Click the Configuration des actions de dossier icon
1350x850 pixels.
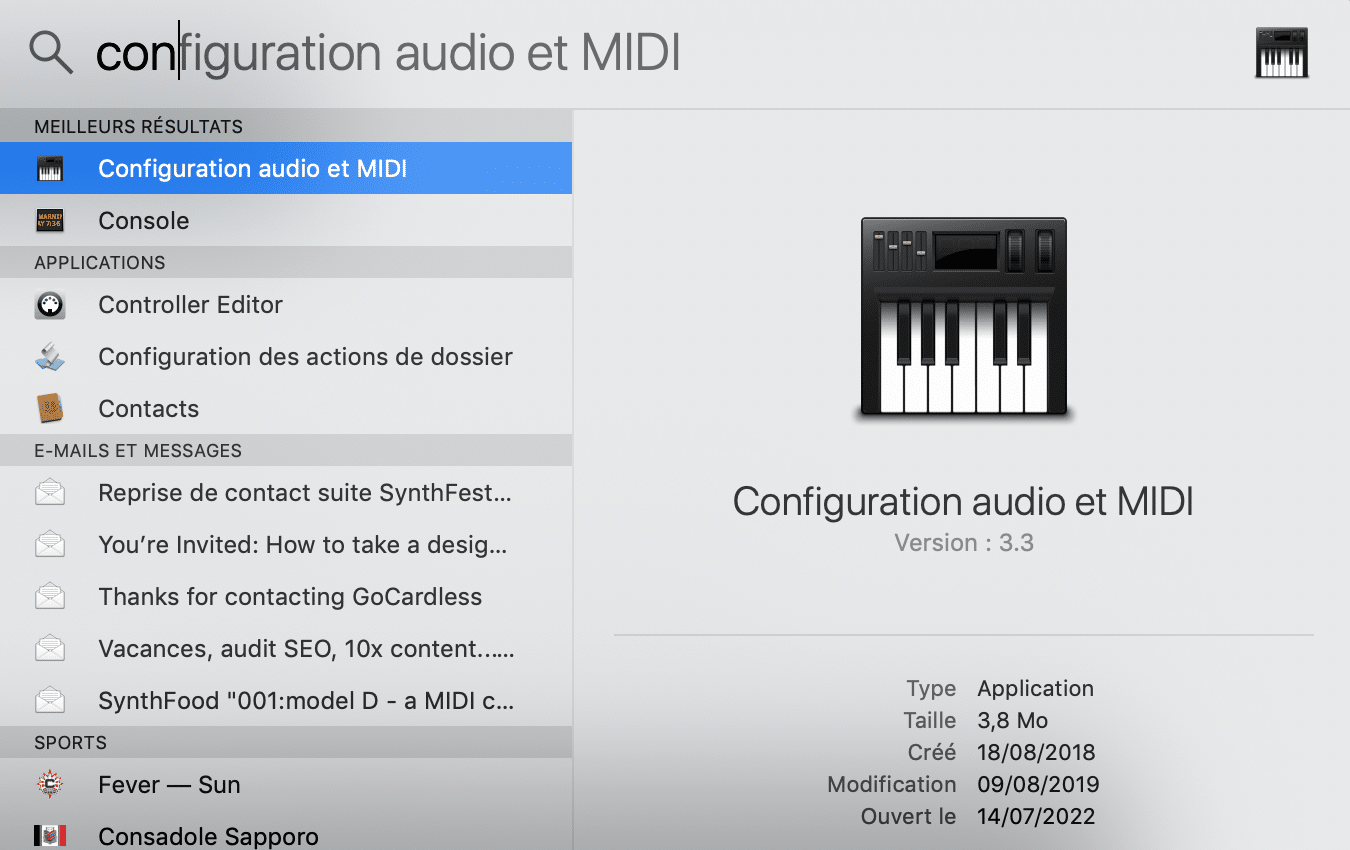pos(50,357)
